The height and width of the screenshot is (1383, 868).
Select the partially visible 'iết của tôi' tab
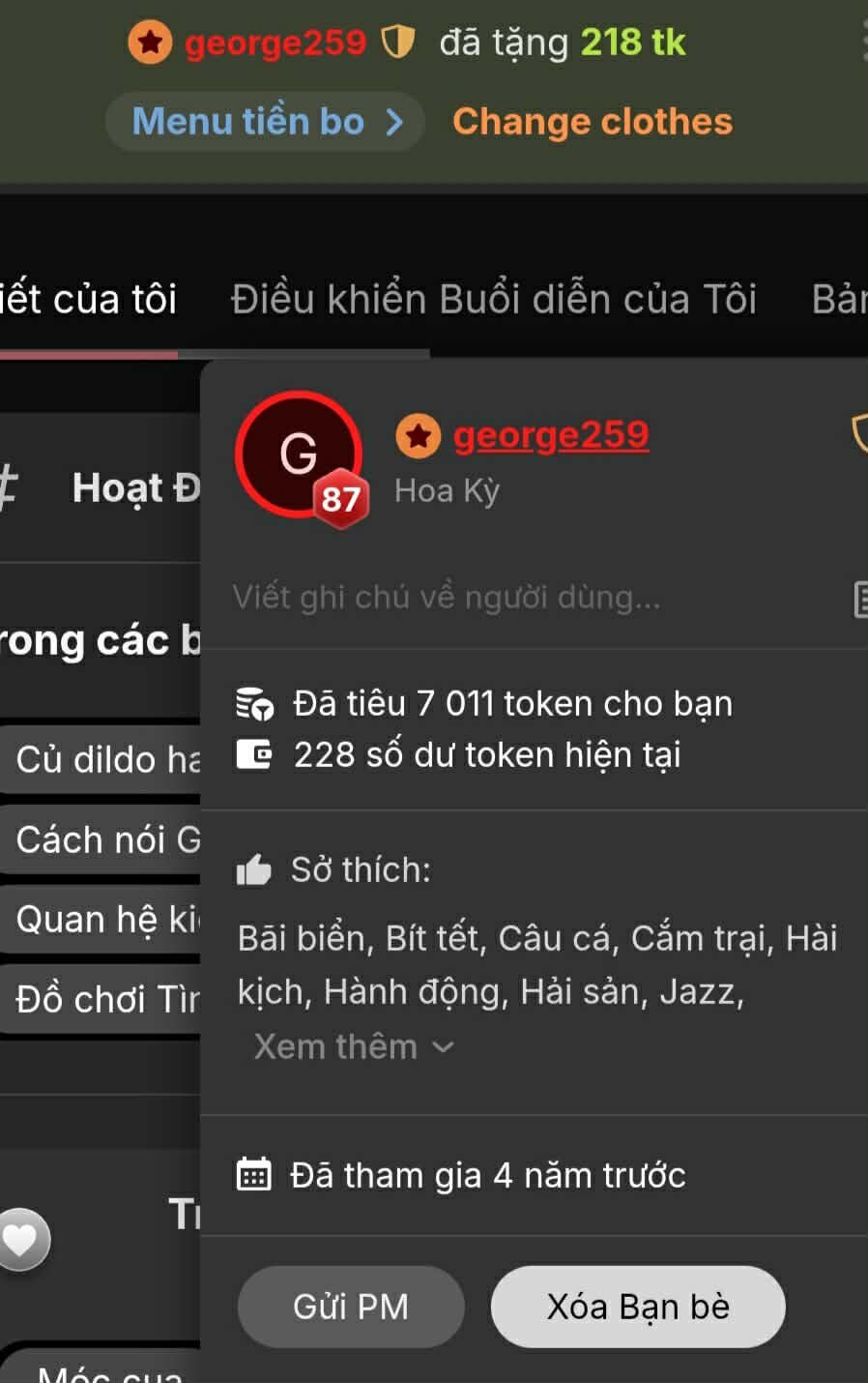click(x=88, y=299)
